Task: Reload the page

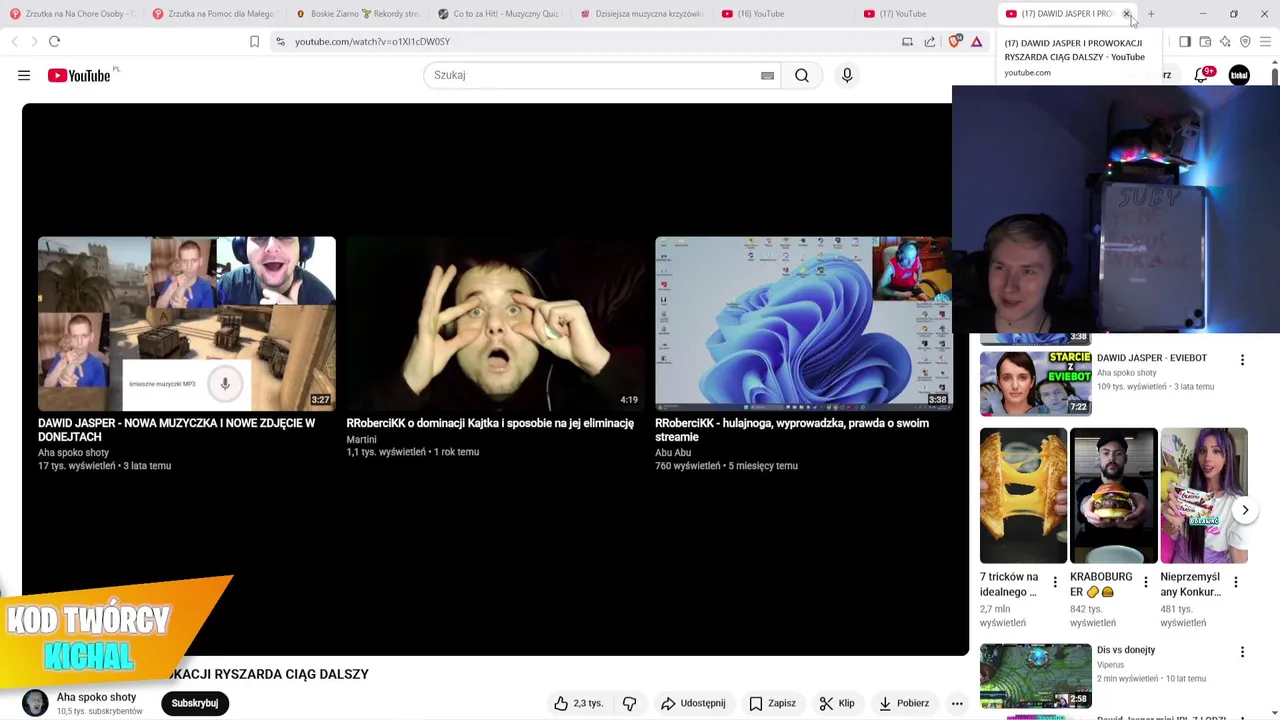Action: (x=54, y=41)
